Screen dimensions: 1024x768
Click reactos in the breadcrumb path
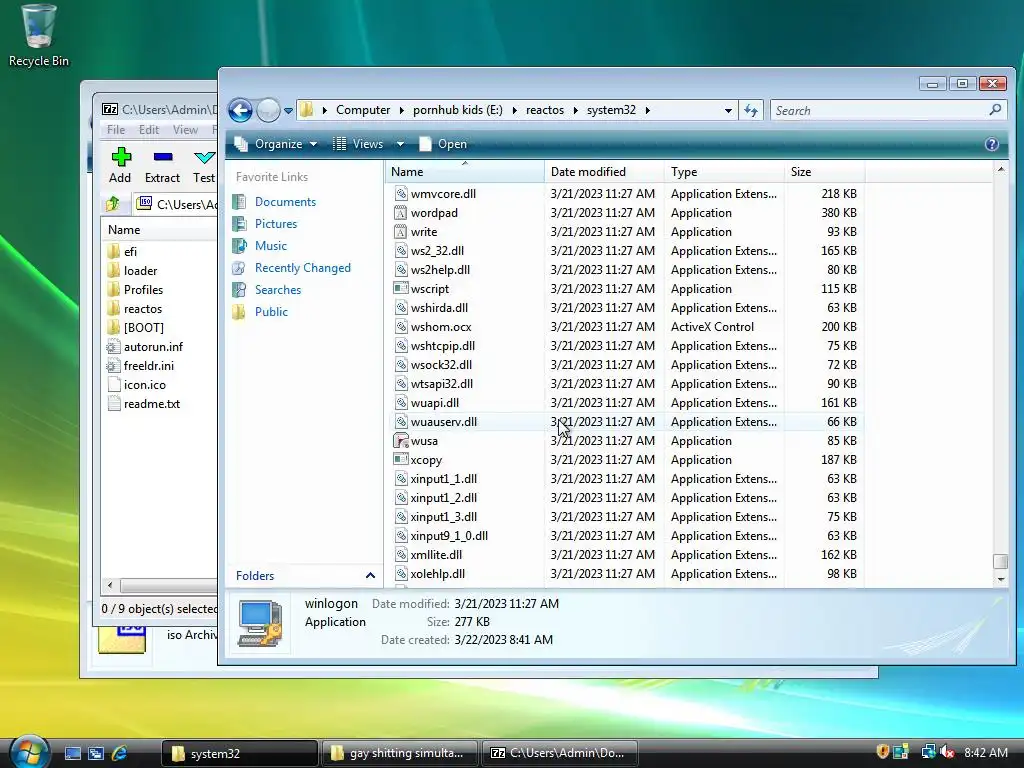pos(545,110)
